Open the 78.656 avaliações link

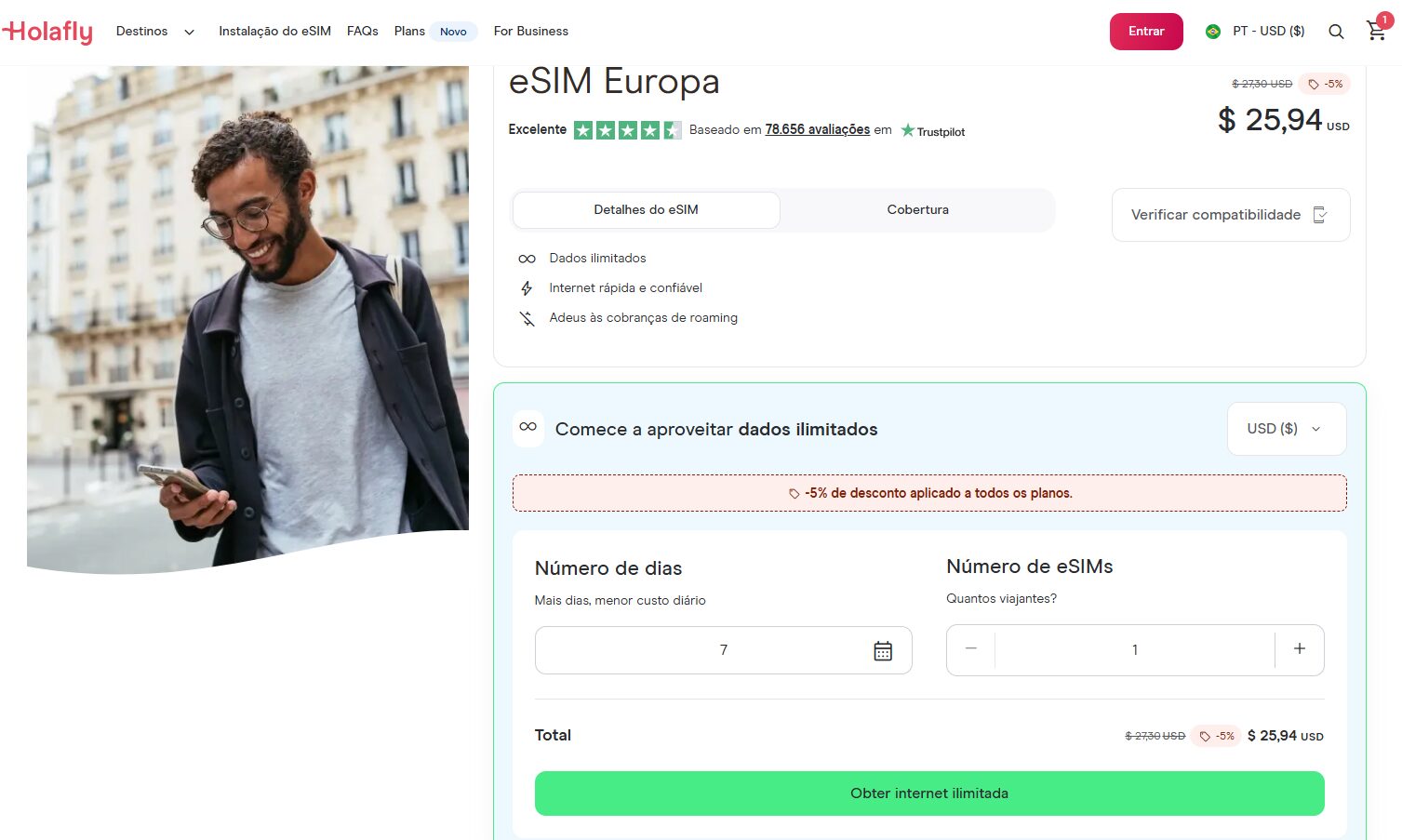[817, 130]
